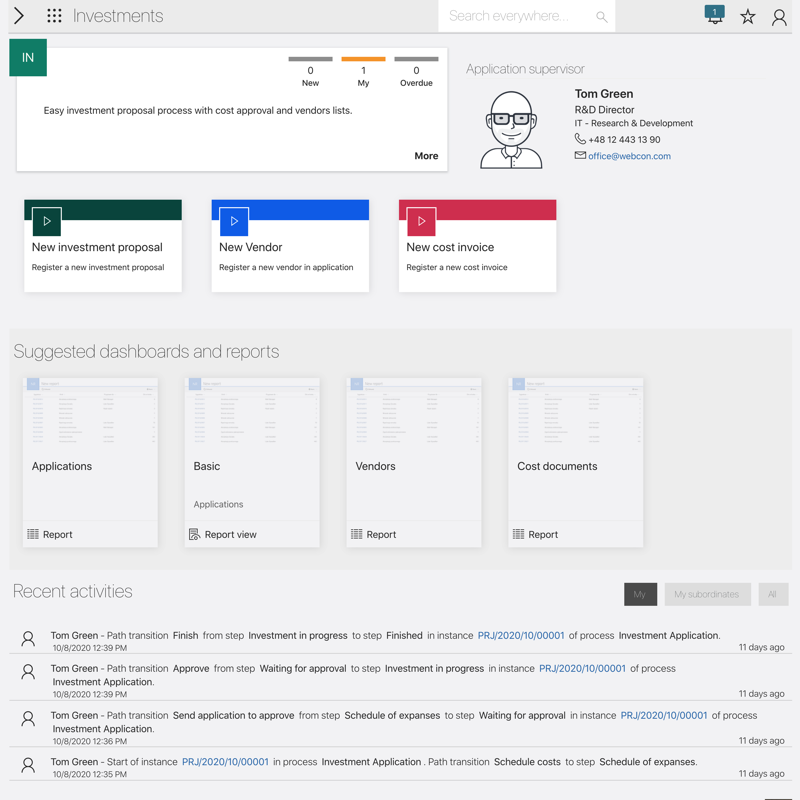The image size is (800, 800).
Task: Show My recent activities
Action: 640,594
